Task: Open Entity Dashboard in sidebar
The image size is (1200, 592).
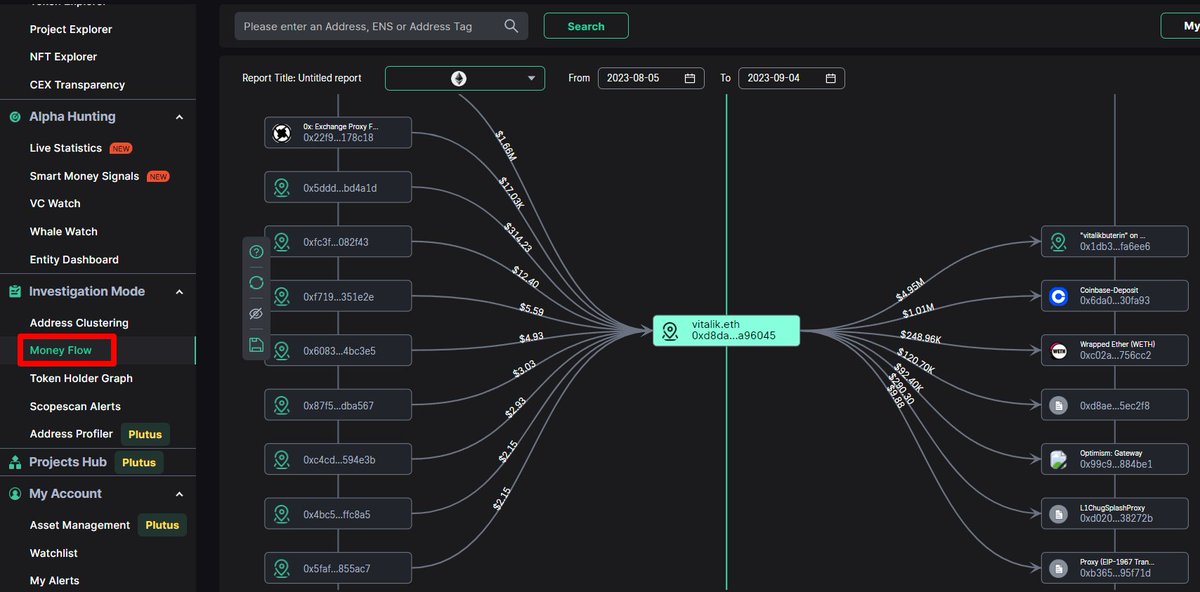Action: (x=74, y=260)
